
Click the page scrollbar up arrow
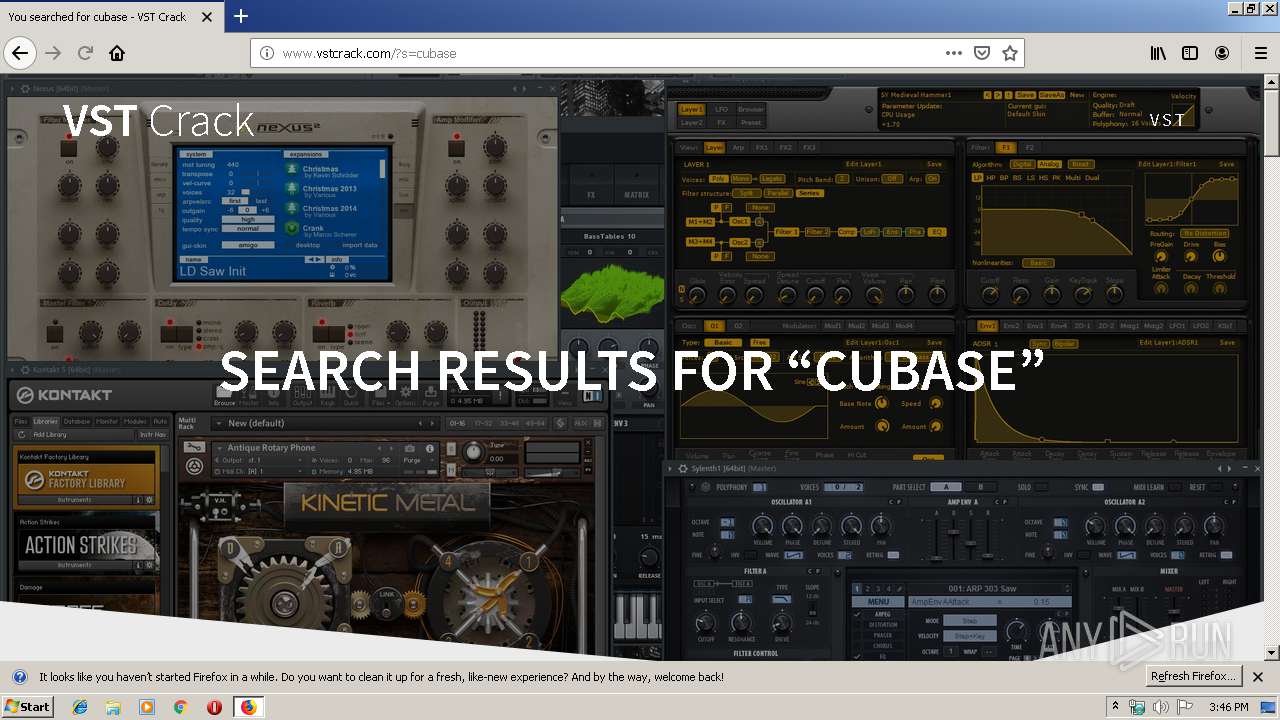click(x=1271, y=82)
